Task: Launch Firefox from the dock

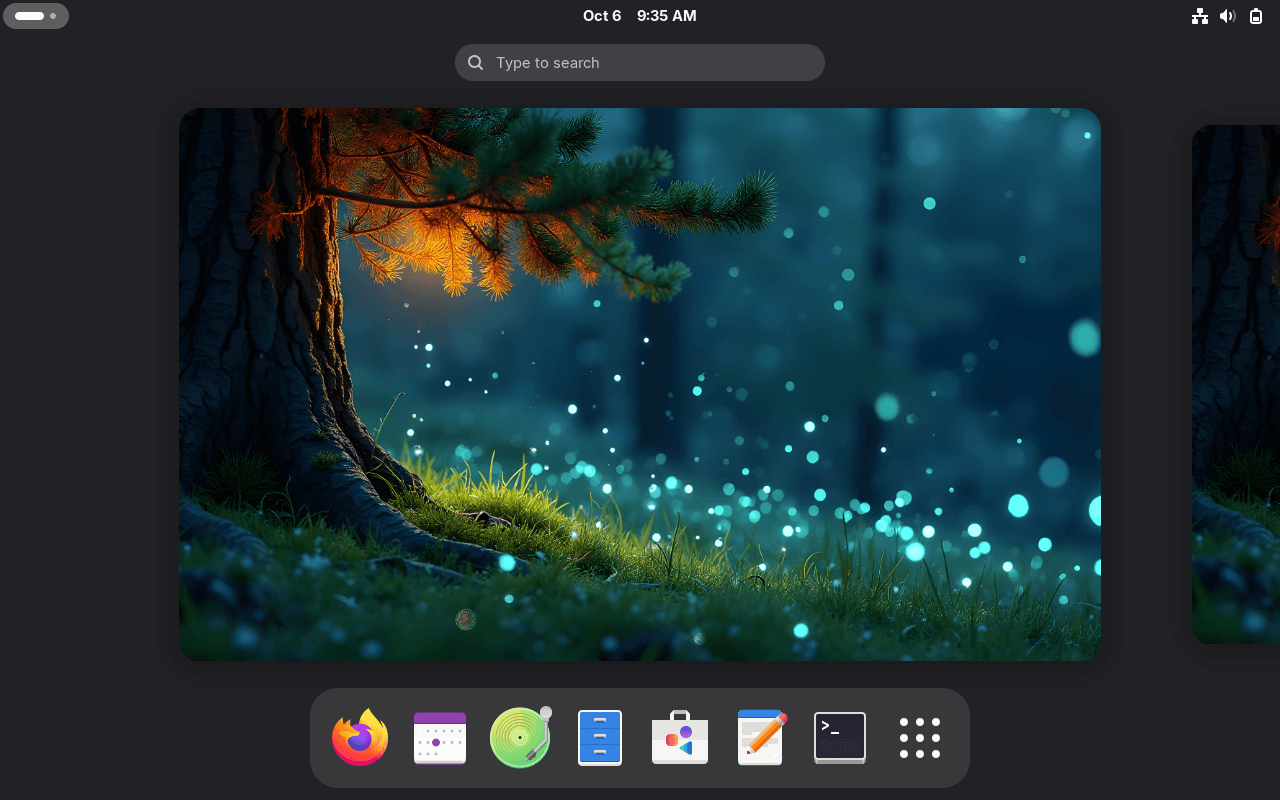Action: point(360,738)
